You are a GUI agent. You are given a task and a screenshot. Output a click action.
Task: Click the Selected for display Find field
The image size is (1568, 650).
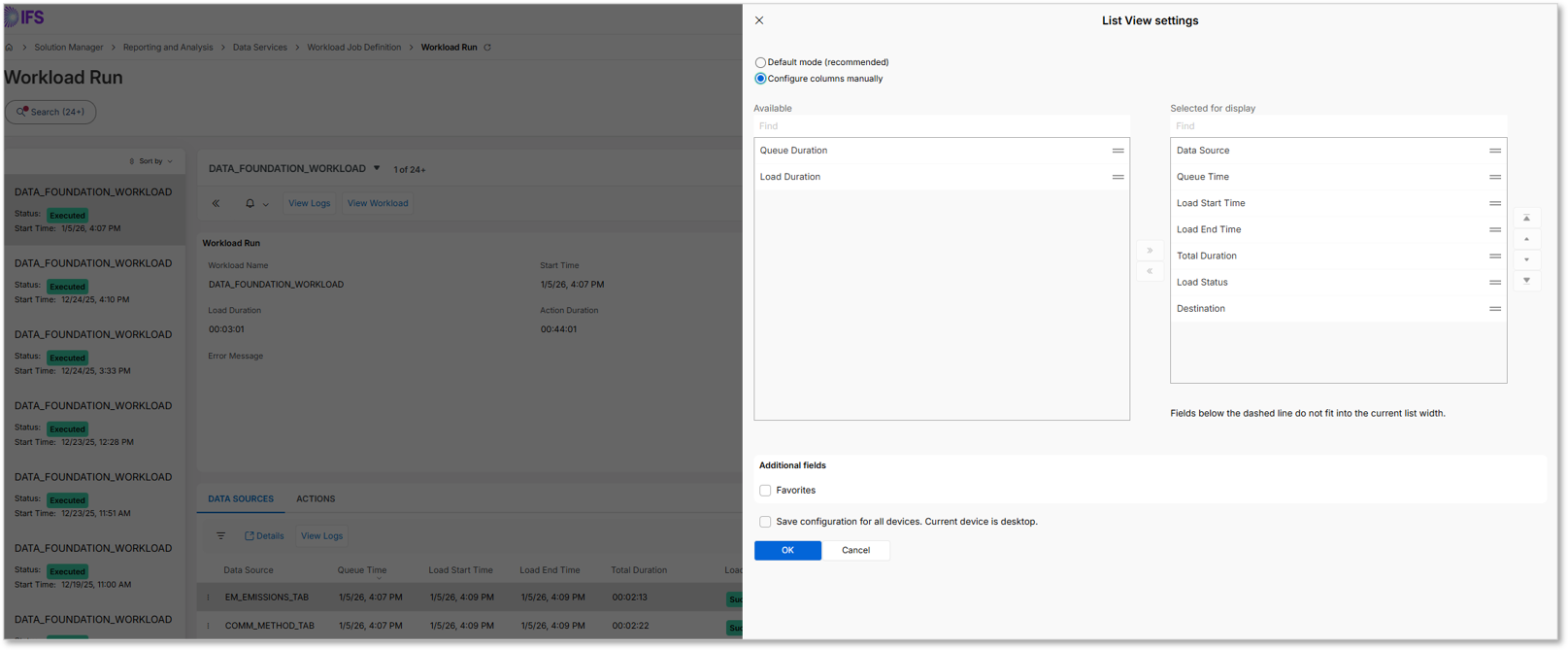(x=1338, y=126)
